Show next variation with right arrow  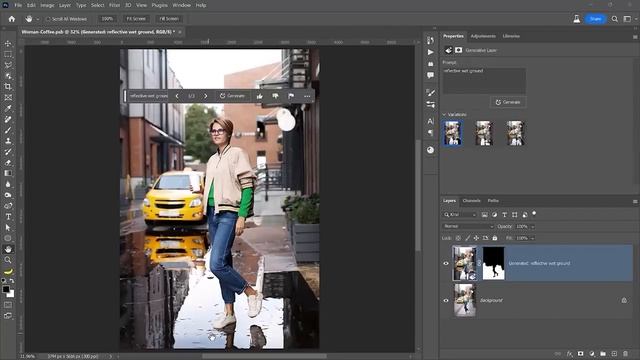click(205, 96)
